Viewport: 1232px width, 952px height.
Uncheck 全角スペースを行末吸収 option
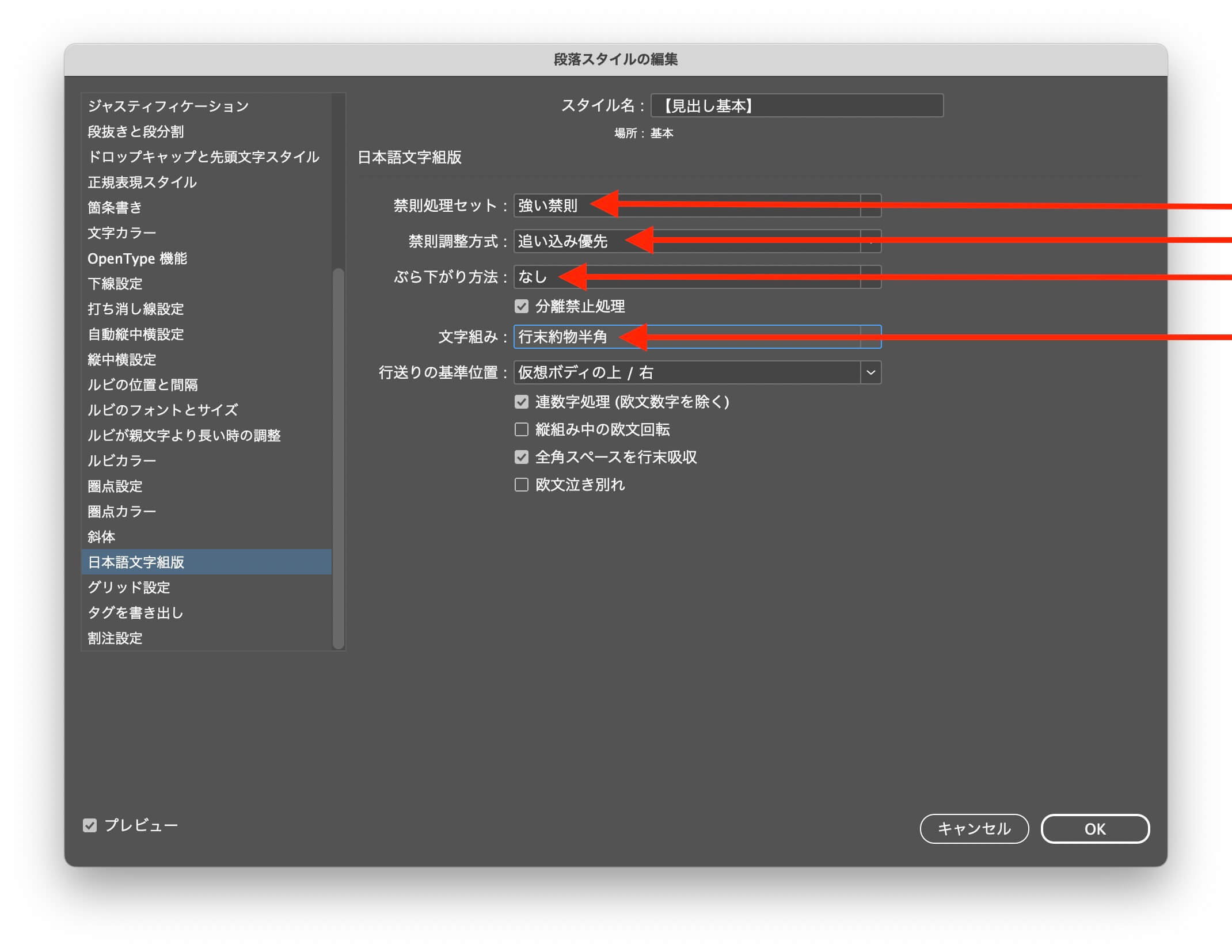point(521,457)
